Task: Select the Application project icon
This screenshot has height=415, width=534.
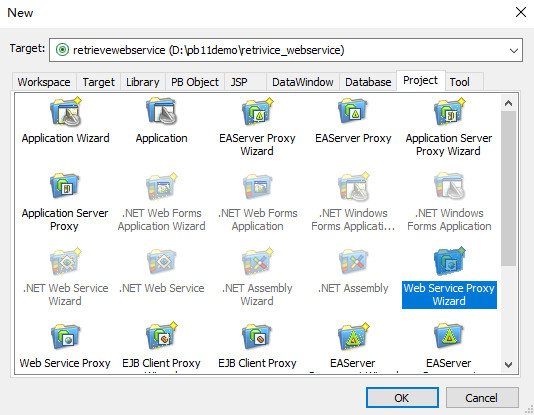Action: pos(161,111)
